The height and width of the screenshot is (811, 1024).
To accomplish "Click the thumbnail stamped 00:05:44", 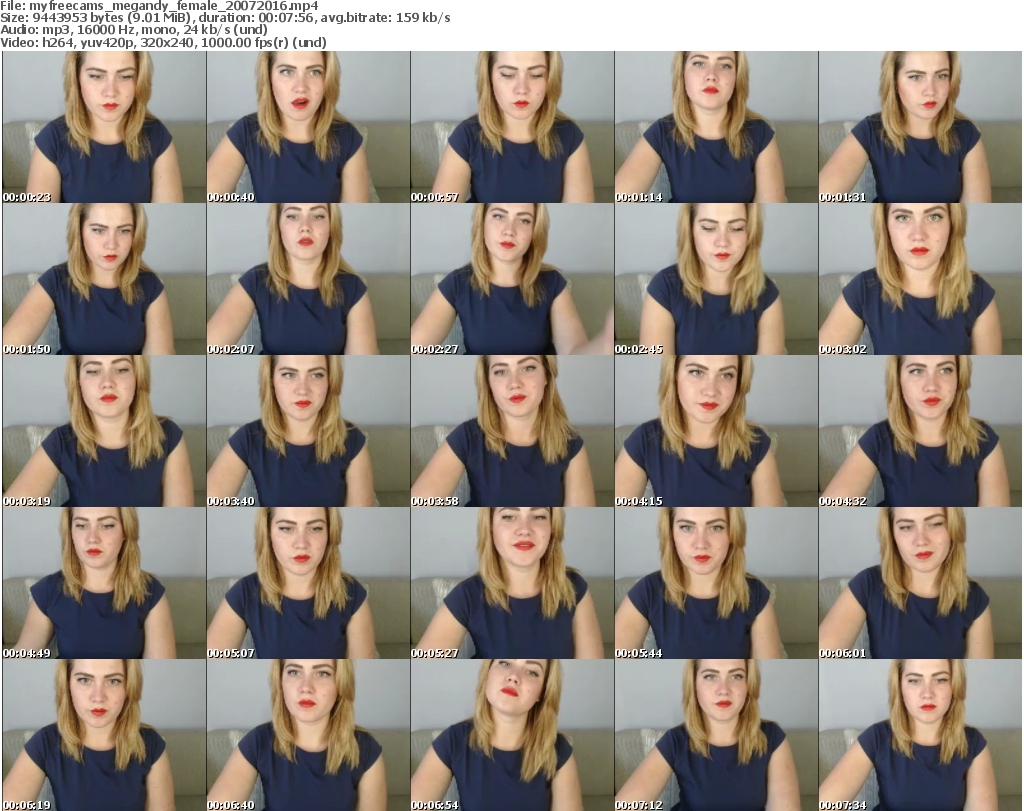I will [716, 583].
